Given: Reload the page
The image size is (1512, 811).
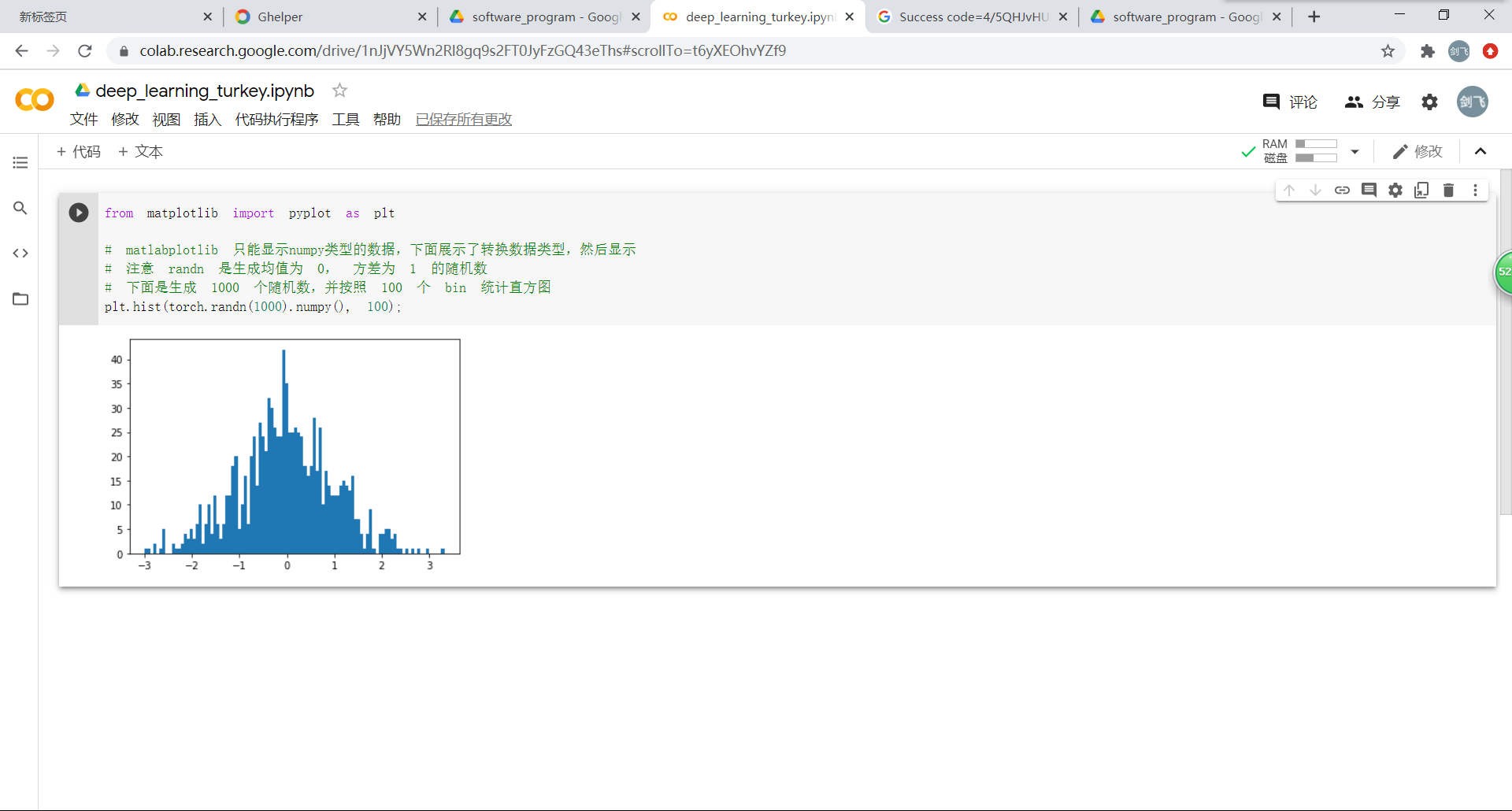Looking at the screenshot, I should (85, 51).
